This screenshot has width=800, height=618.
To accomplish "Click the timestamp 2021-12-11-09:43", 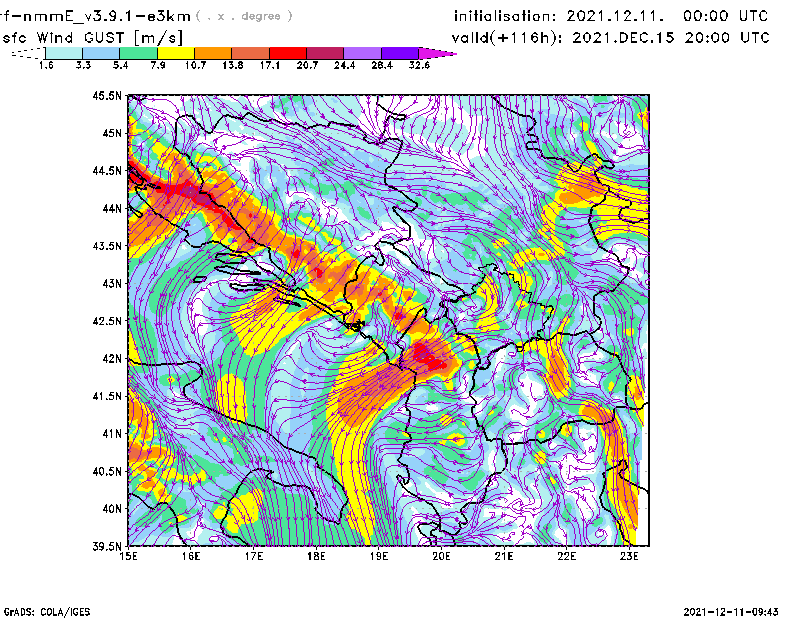I will coord(731,612).
